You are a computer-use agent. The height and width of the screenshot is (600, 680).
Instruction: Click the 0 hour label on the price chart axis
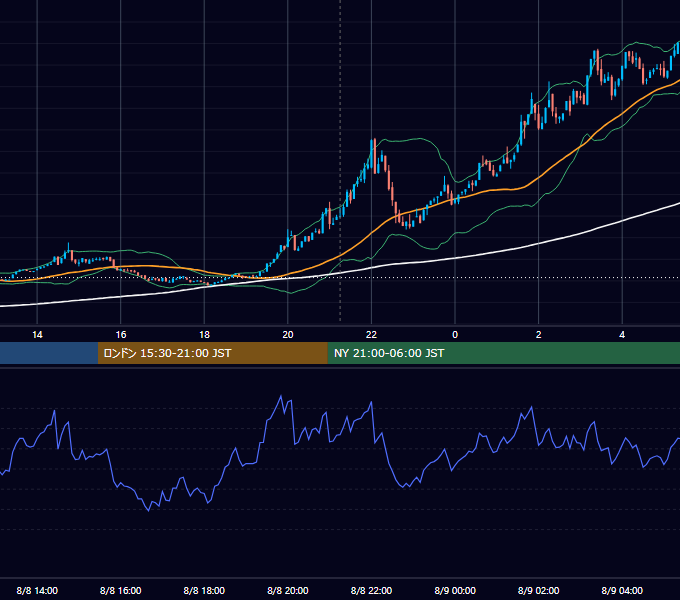pyautogui.click(x=455, y=335)
